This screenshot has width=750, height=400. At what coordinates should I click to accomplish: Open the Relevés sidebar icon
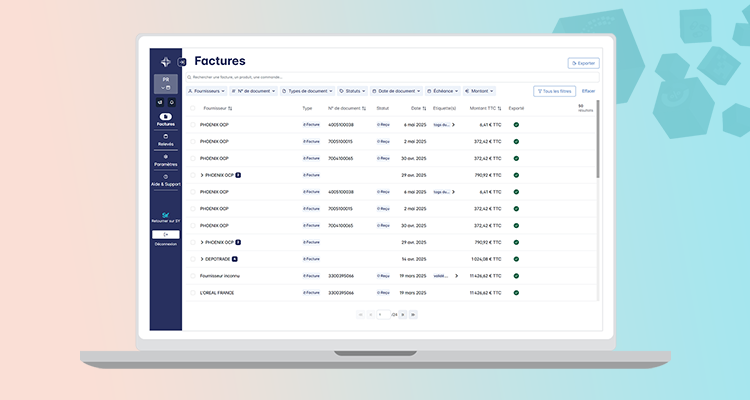pos(165,140)
